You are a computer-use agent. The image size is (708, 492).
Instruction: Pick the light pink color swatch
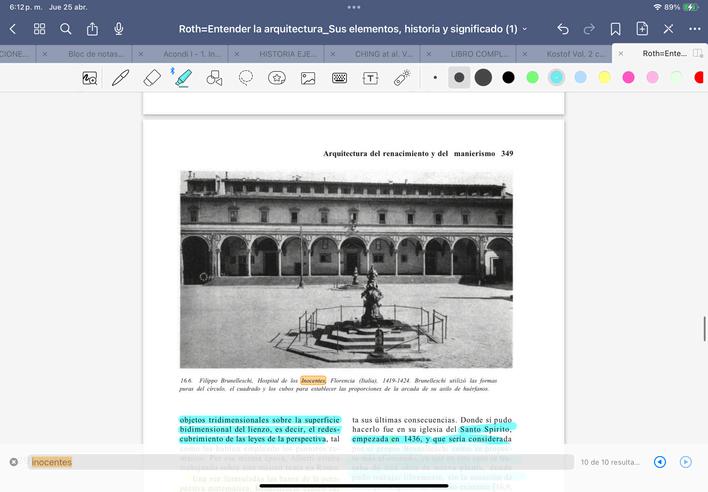[x=652, y=78]
